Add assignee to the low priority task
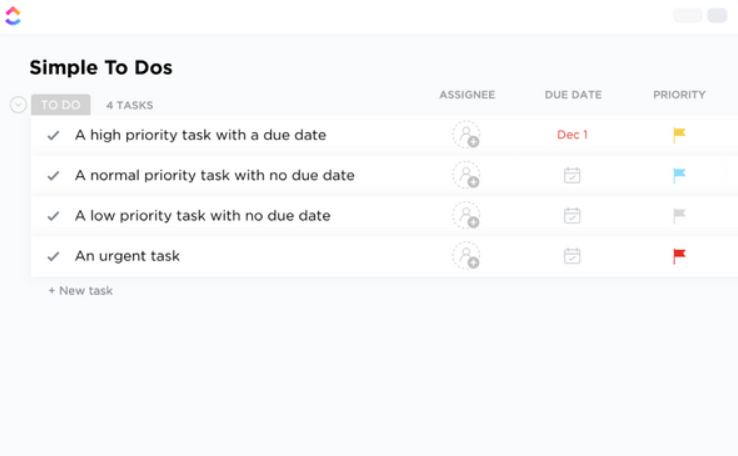 pos(466,216)
